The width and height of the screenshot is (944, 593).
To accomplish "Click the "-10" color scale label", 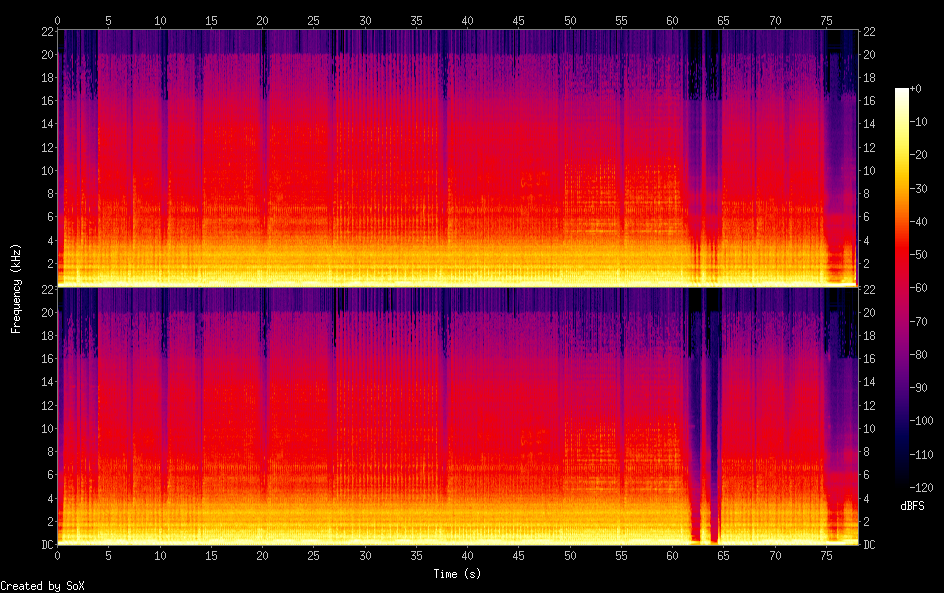I will (x=919, y=122).
